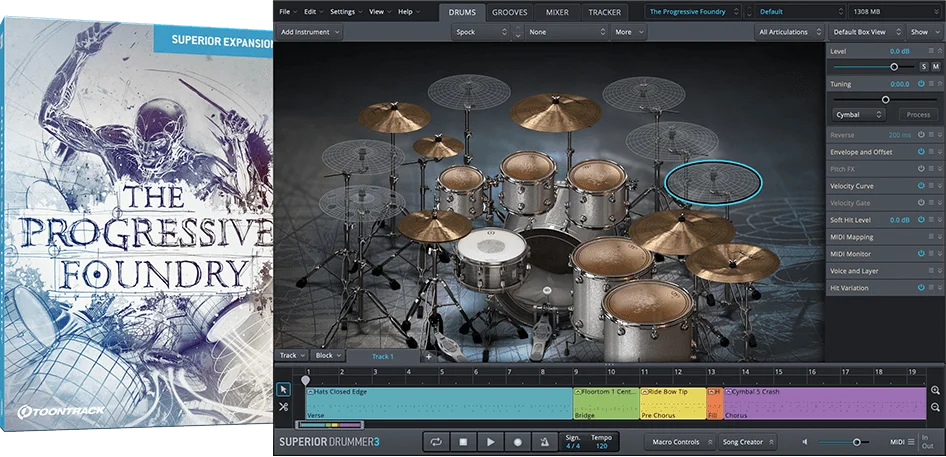Open Default Box View dropdown
The image size is (946, 457).
coord(866,32)
